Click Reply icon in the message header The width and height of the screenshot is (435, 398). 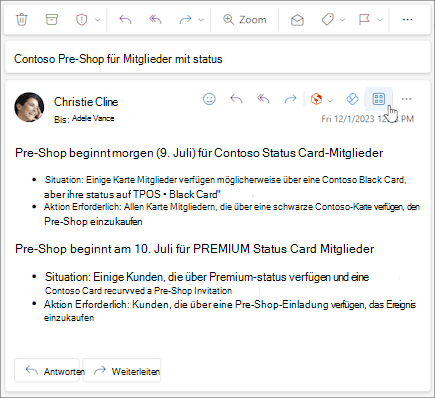pos(236,99)
